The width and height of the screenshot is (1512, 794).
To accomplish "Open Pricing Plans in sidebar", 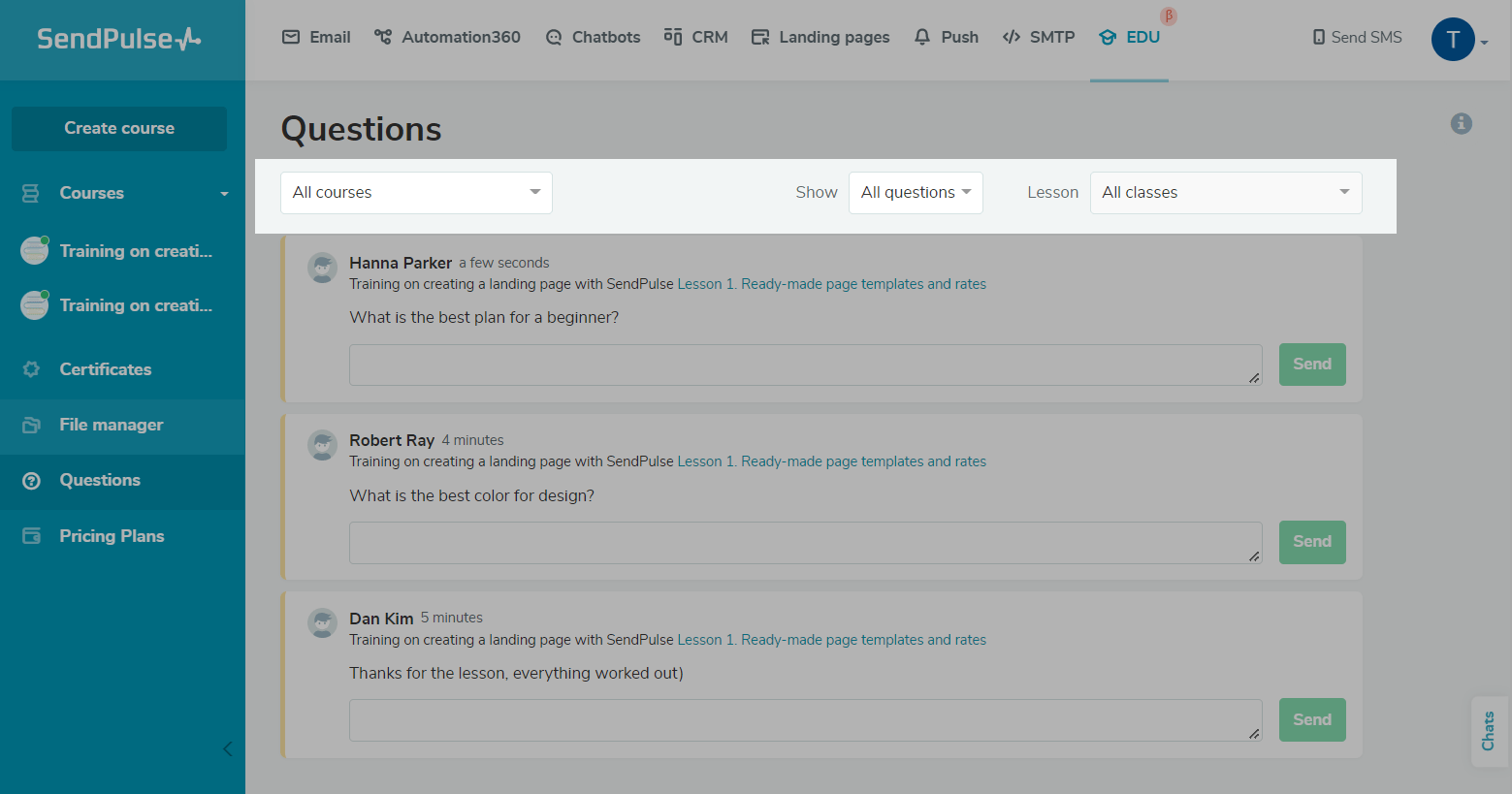I will pos(112,536).
